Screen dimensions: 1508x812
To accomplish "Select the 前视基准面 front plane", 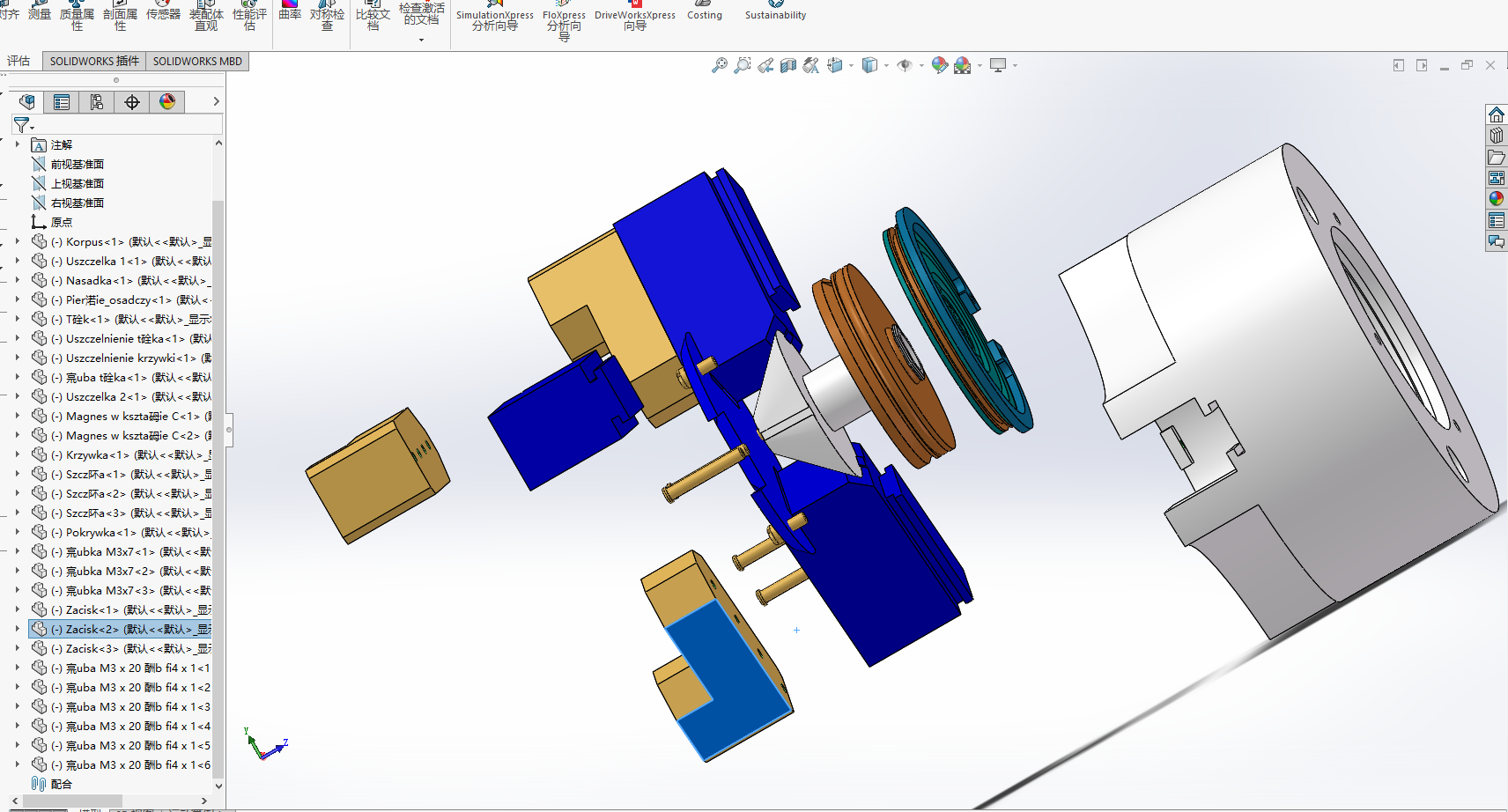I will [x=78, y=164].
